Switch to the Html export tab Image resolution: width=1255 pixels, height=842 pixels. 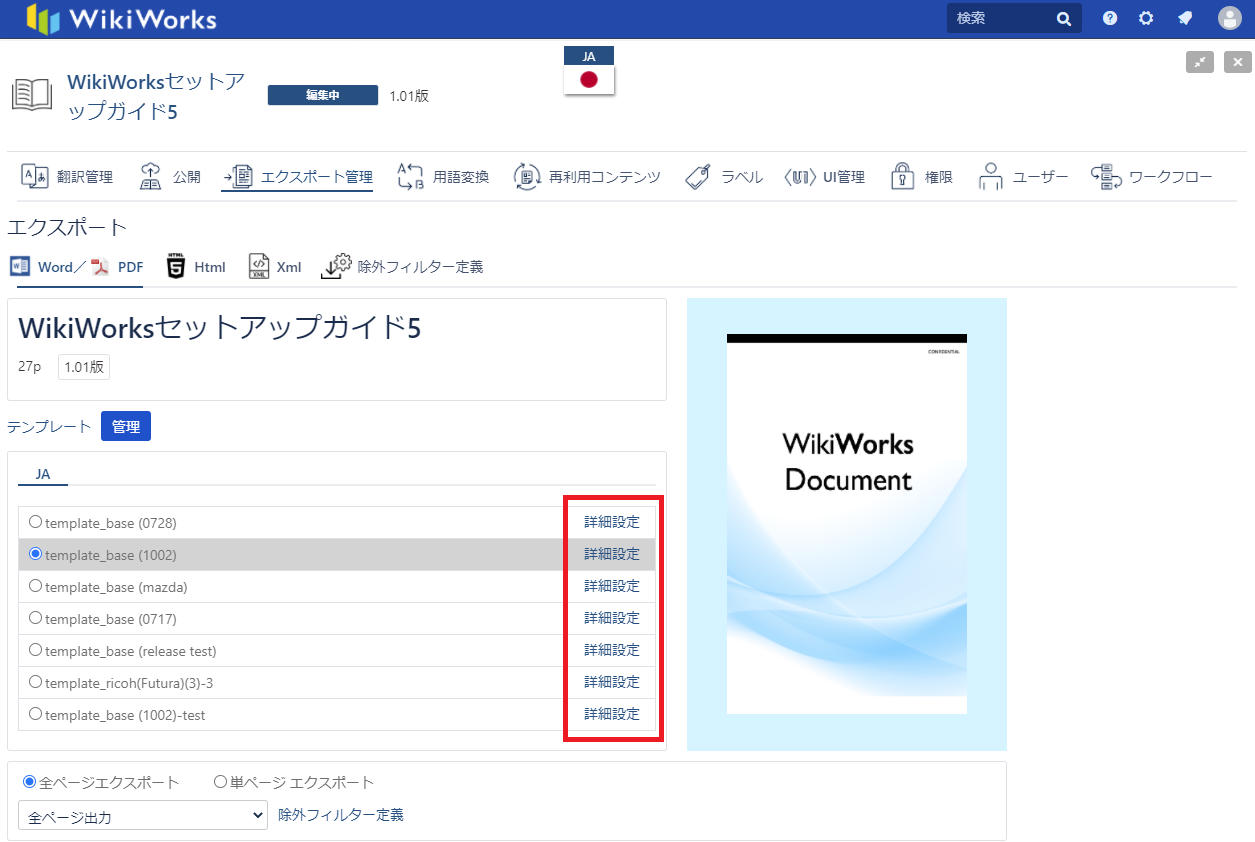tap(196, 267)
